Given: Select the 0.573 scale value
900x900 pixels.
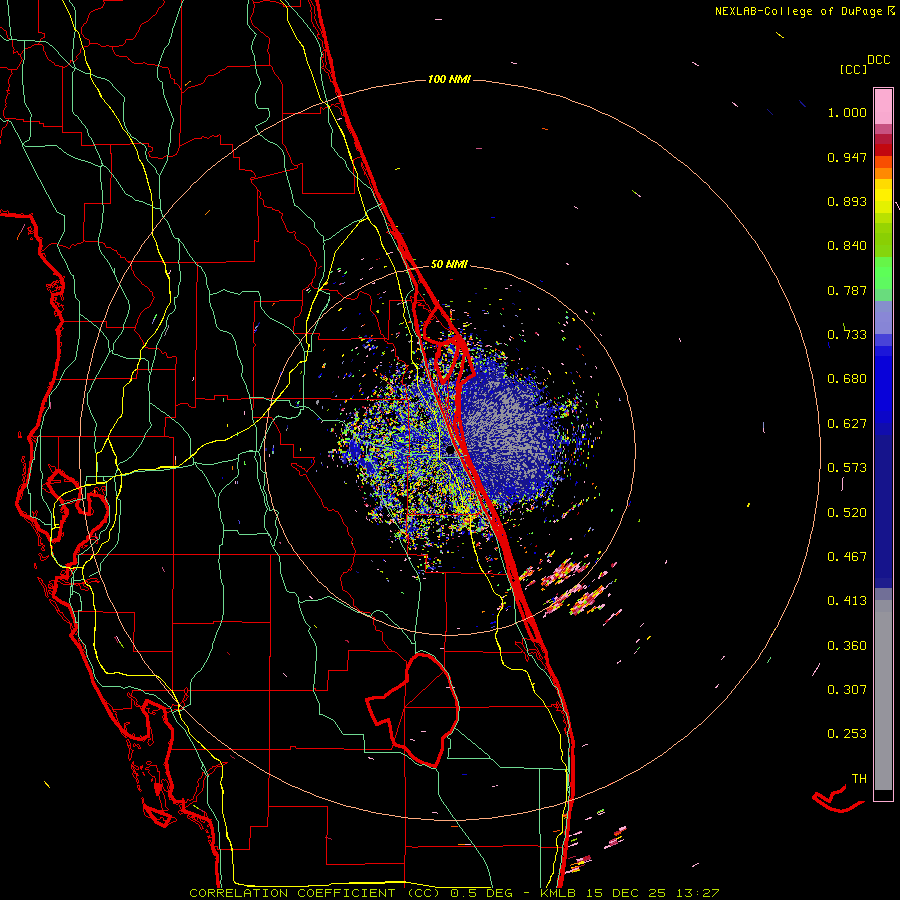Looking at the screenshot, I should [847, 468].
